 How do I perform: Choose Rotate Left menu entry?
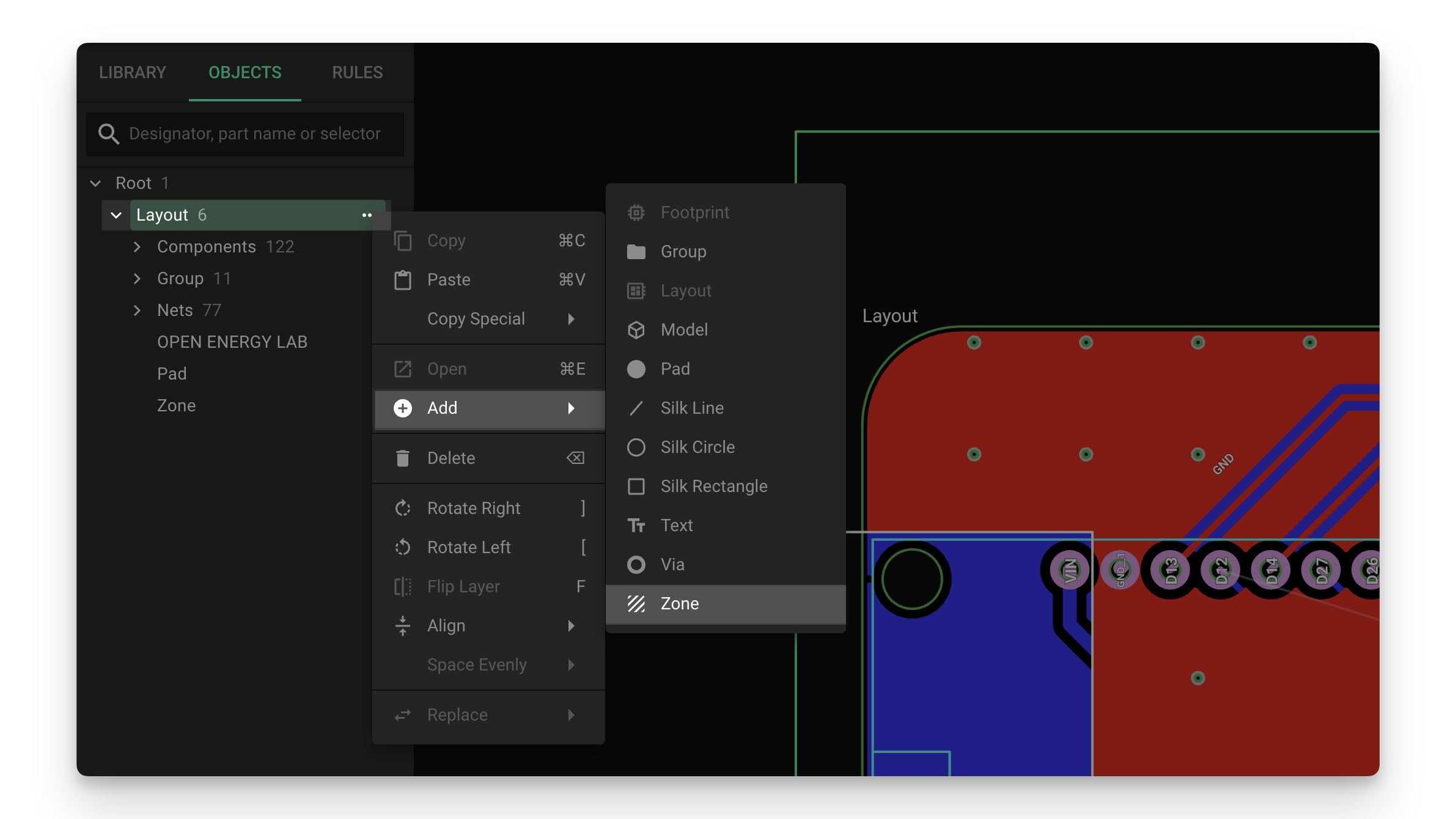[489, 548]
